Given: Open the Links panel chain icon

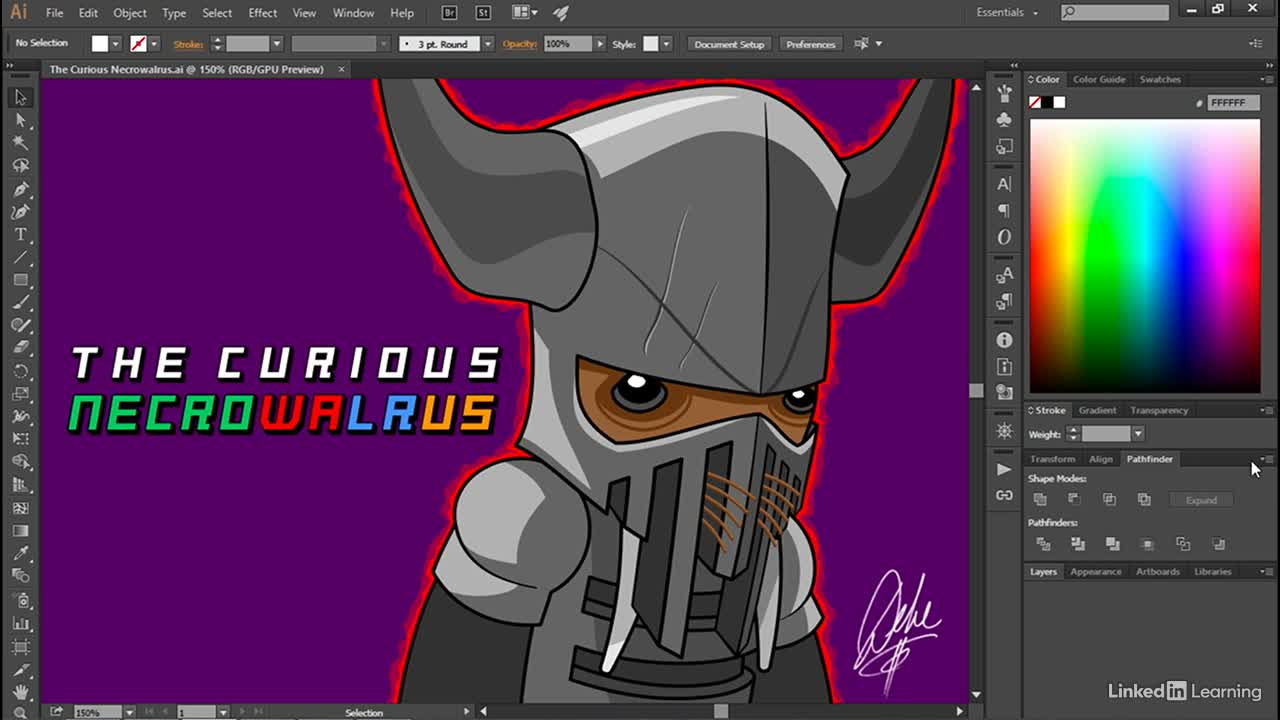Looking at the screenshot, I should [1004, 495].
